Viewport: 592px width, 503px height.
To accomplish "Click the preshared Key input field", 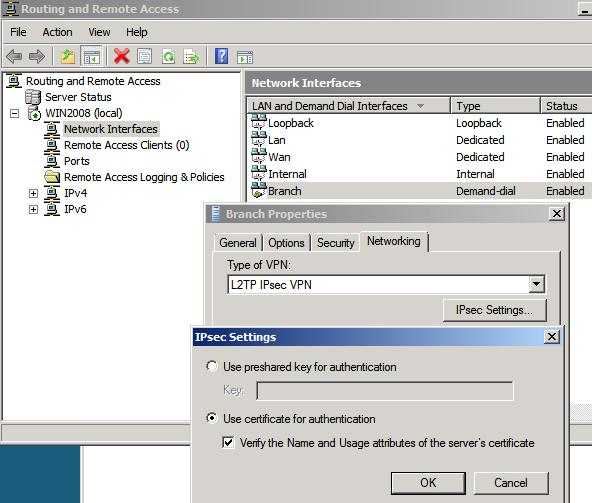I will [385, 390].
